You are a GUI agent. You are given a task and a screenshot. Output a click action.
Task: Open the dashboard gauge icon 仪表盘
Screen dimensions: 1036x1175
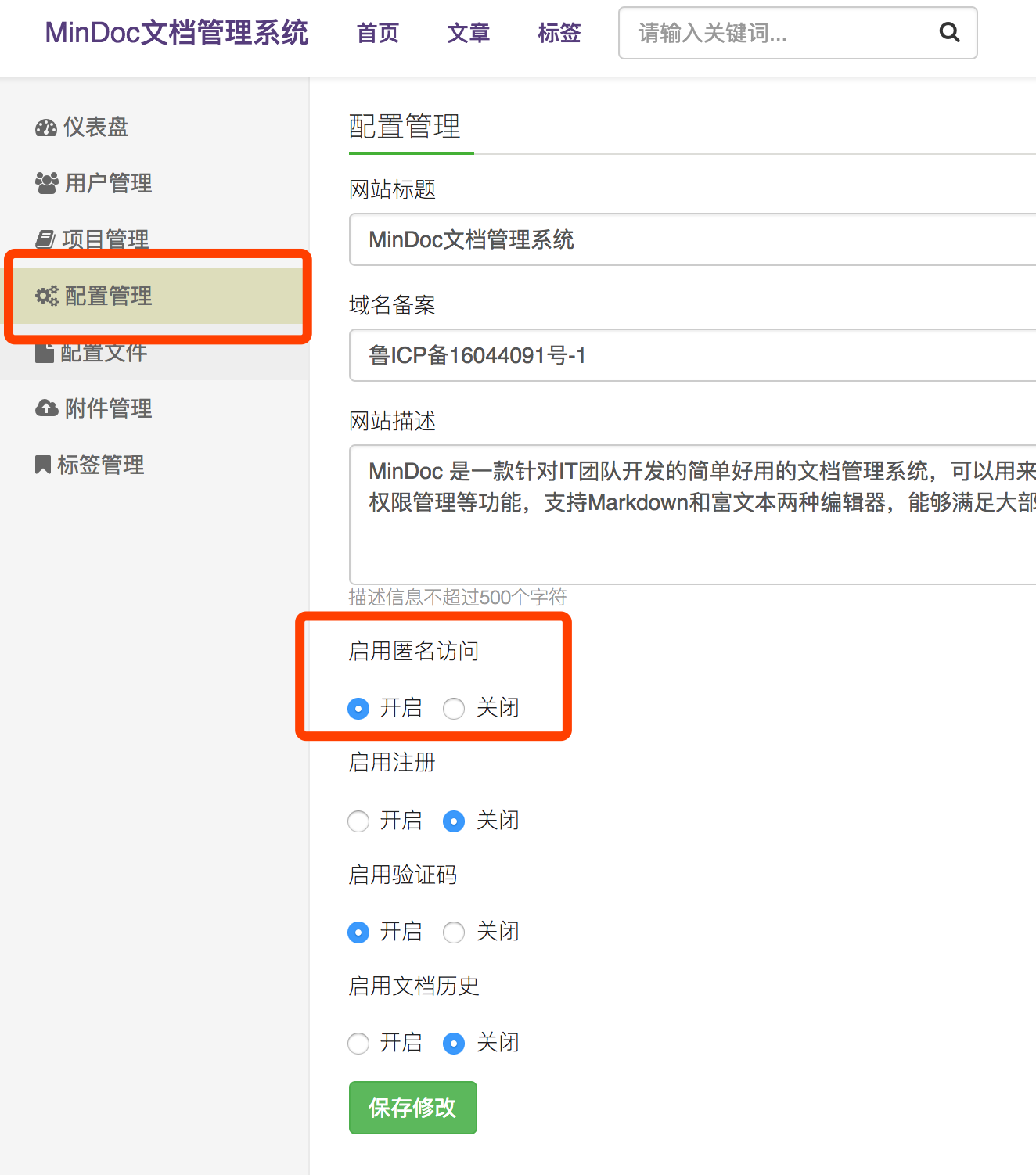pyautogui.click(x=46, y=128)
